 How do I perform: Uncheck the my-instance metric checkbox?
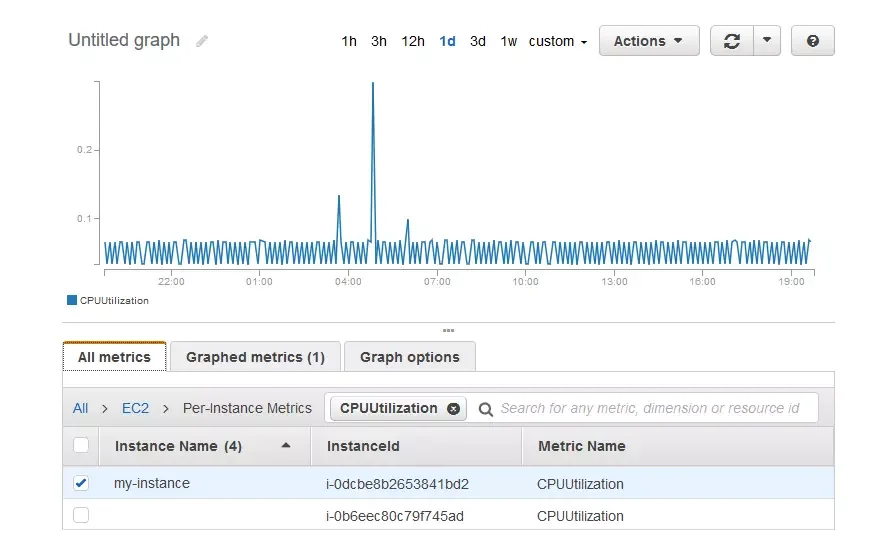(x=81, y=483)
